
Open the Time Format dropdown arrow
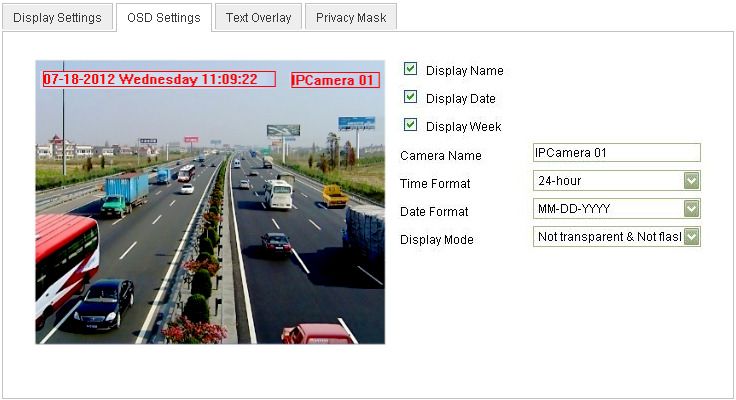tap(691, 181)
